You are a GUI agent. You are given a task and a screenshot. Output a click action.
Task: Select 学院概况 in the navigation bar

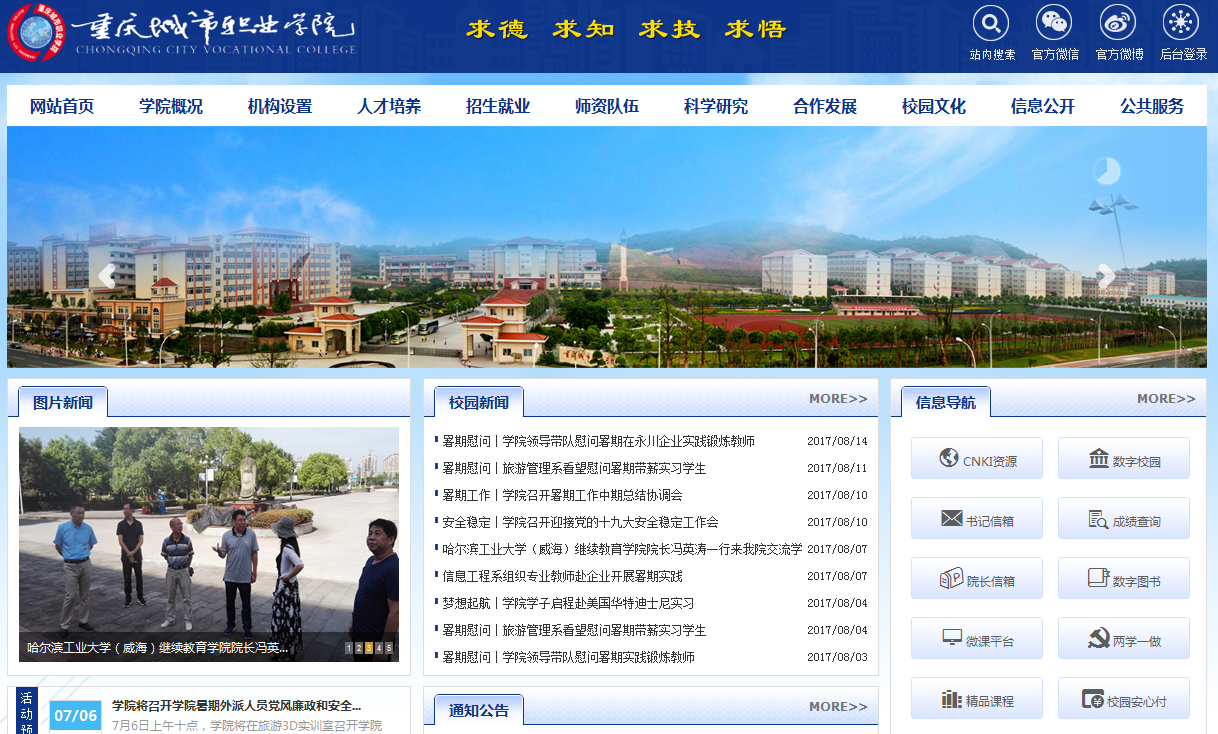coord(171,106)
